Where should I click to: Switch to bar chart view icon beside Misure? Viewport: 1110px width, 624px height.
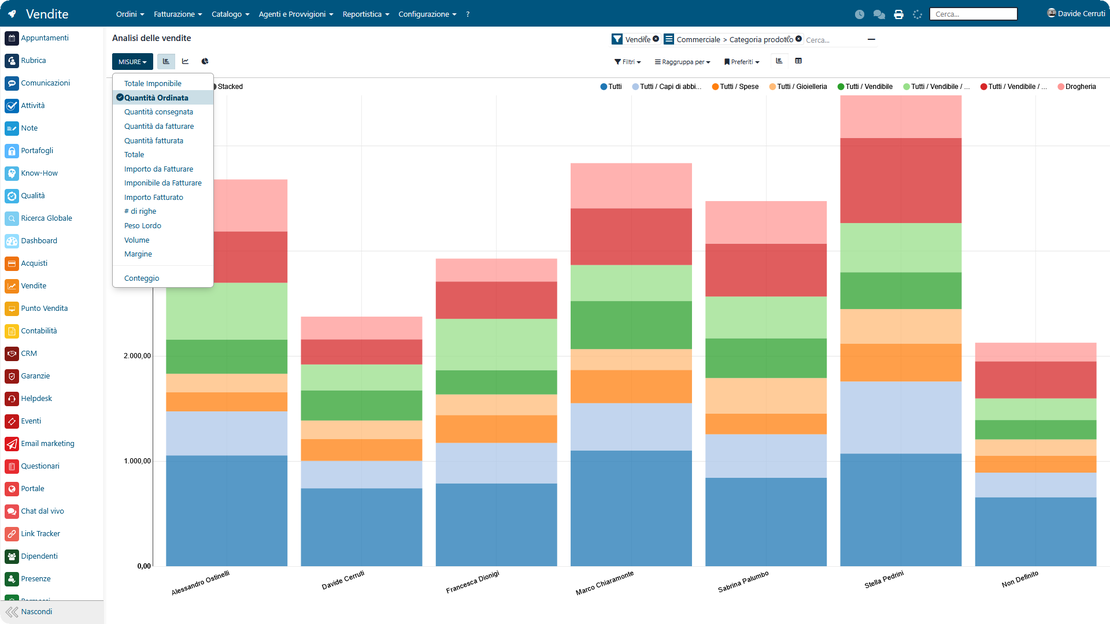pos(166,62)
